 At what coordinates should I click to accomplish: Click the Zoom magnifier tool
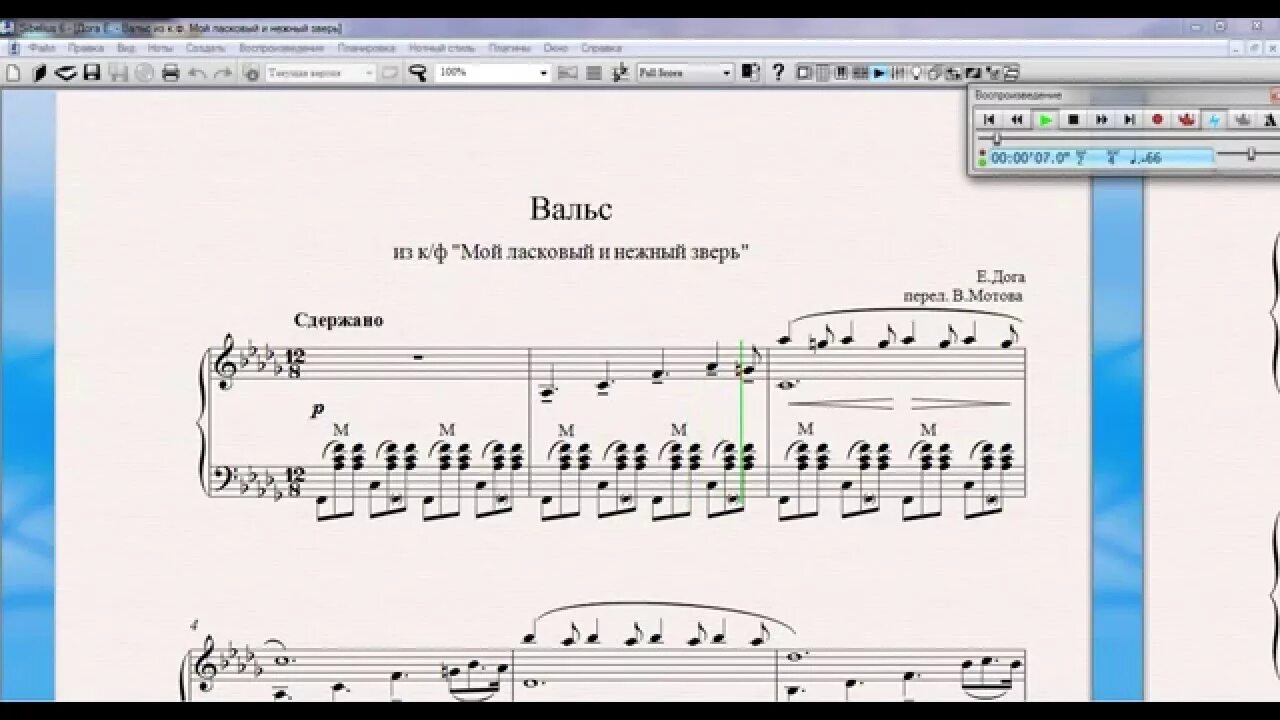(418, 72)
